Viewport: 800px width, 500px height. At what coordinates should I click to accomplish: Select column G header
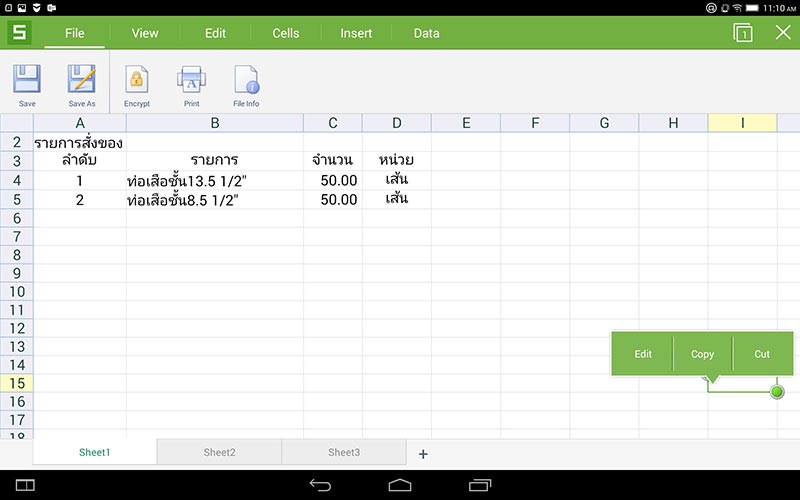(604, 123)
